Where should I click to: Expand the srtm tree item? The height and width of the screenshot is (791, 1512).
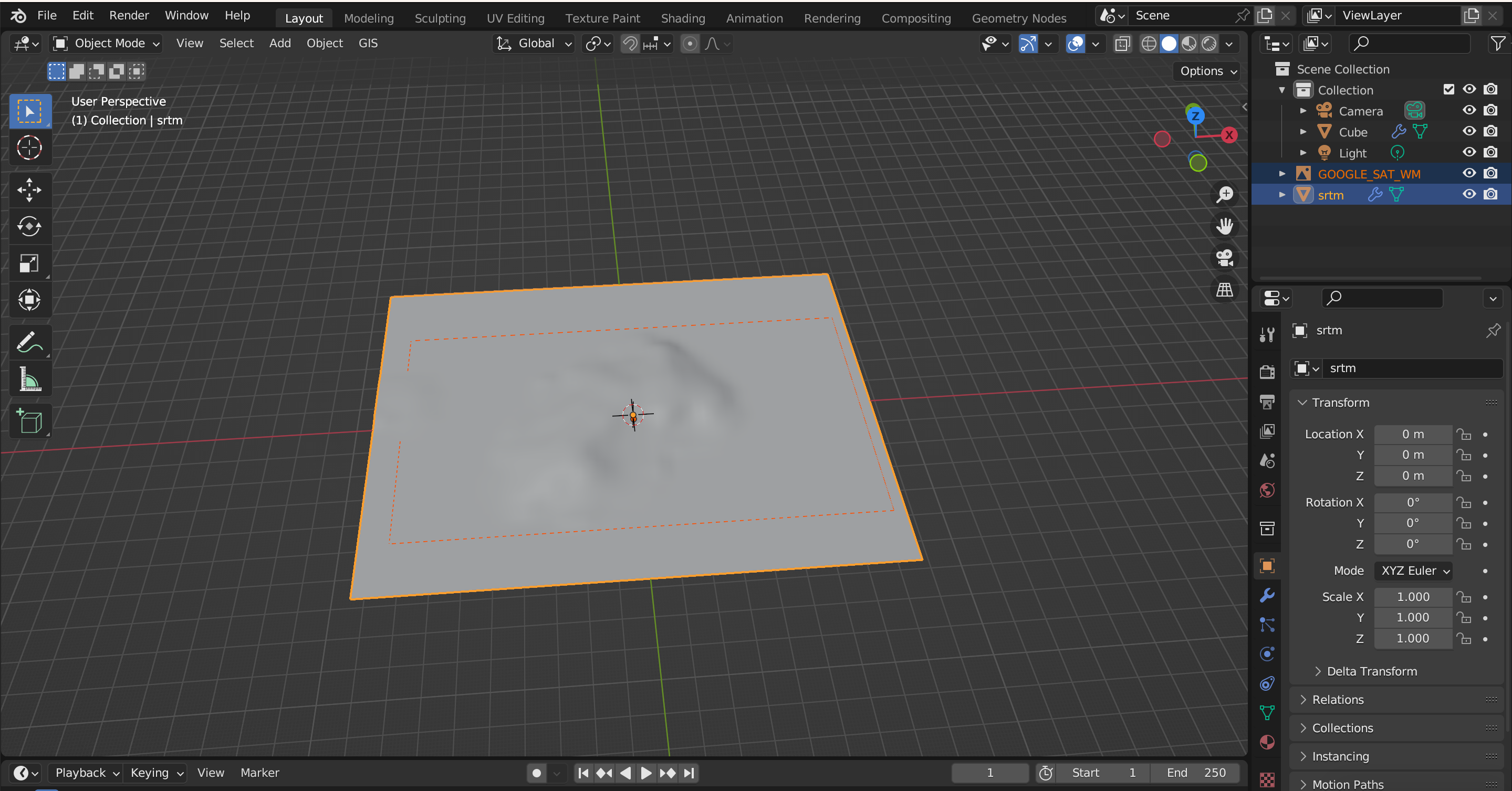point(1282,194)
